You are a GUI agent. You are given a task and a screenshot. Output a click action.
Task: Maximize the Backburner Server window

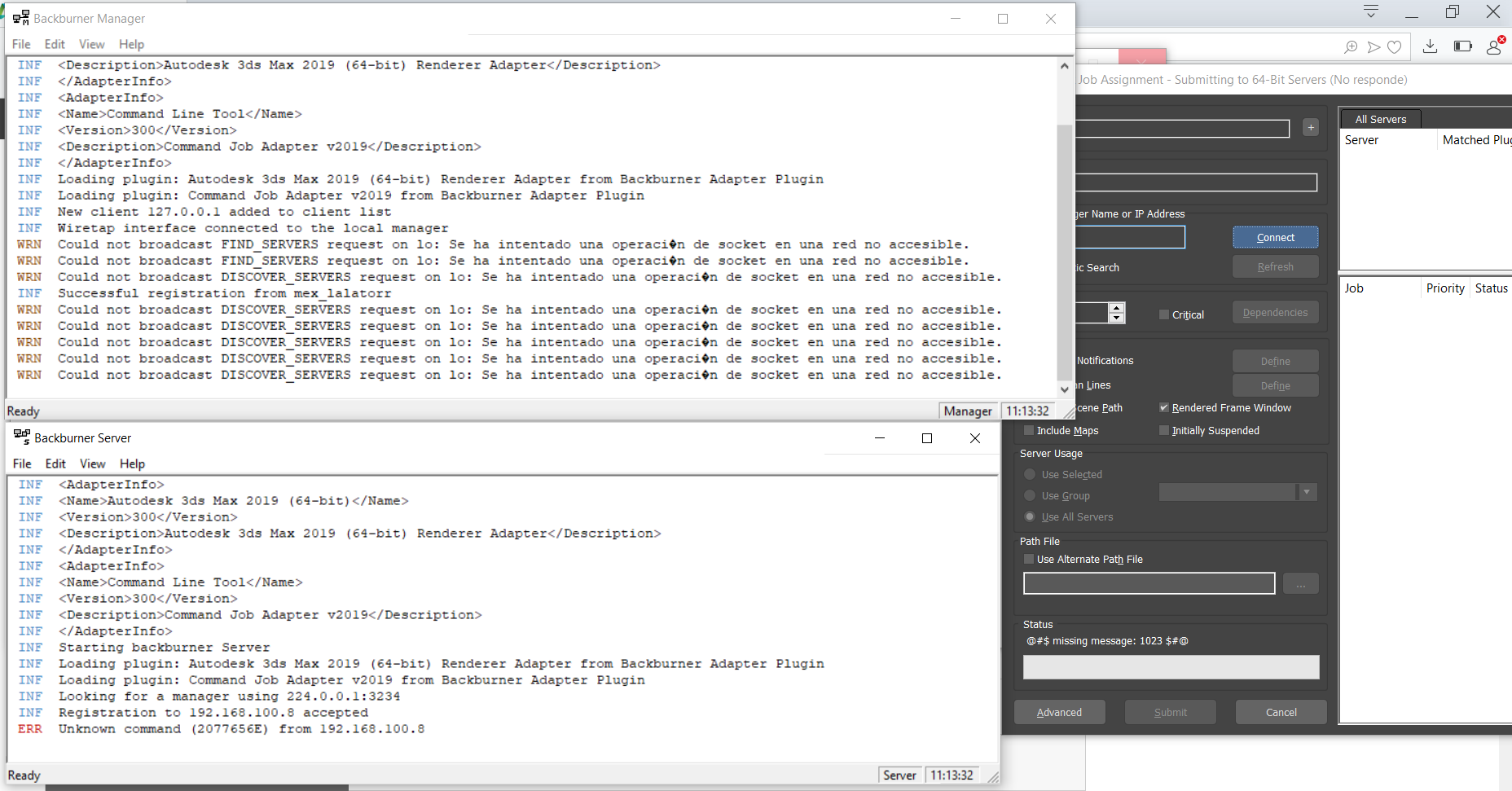[x=927, y=438]
